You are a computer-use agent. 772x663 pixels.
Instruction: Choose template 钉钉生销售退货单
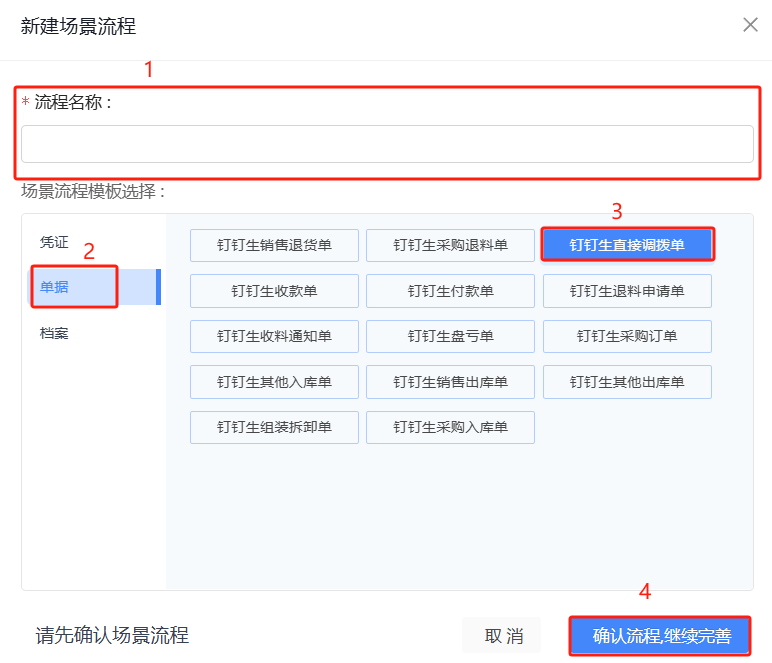tap(274, 245)
